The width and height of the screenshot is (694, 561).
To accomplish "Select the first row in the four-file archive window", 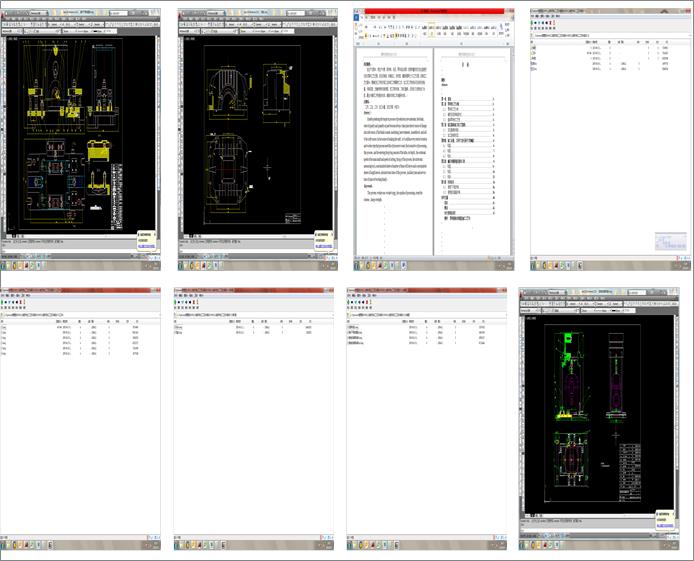I will [416, 327].
